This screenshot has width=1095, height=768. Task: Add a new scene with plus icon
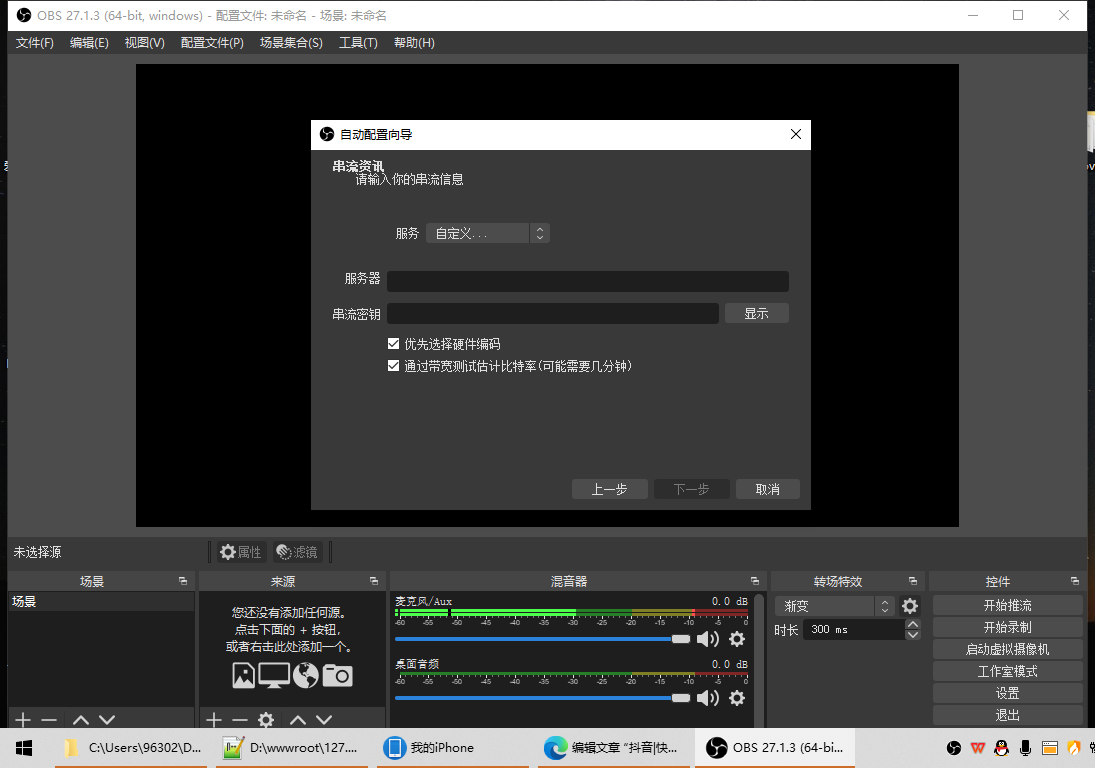(x=23, y=720)
